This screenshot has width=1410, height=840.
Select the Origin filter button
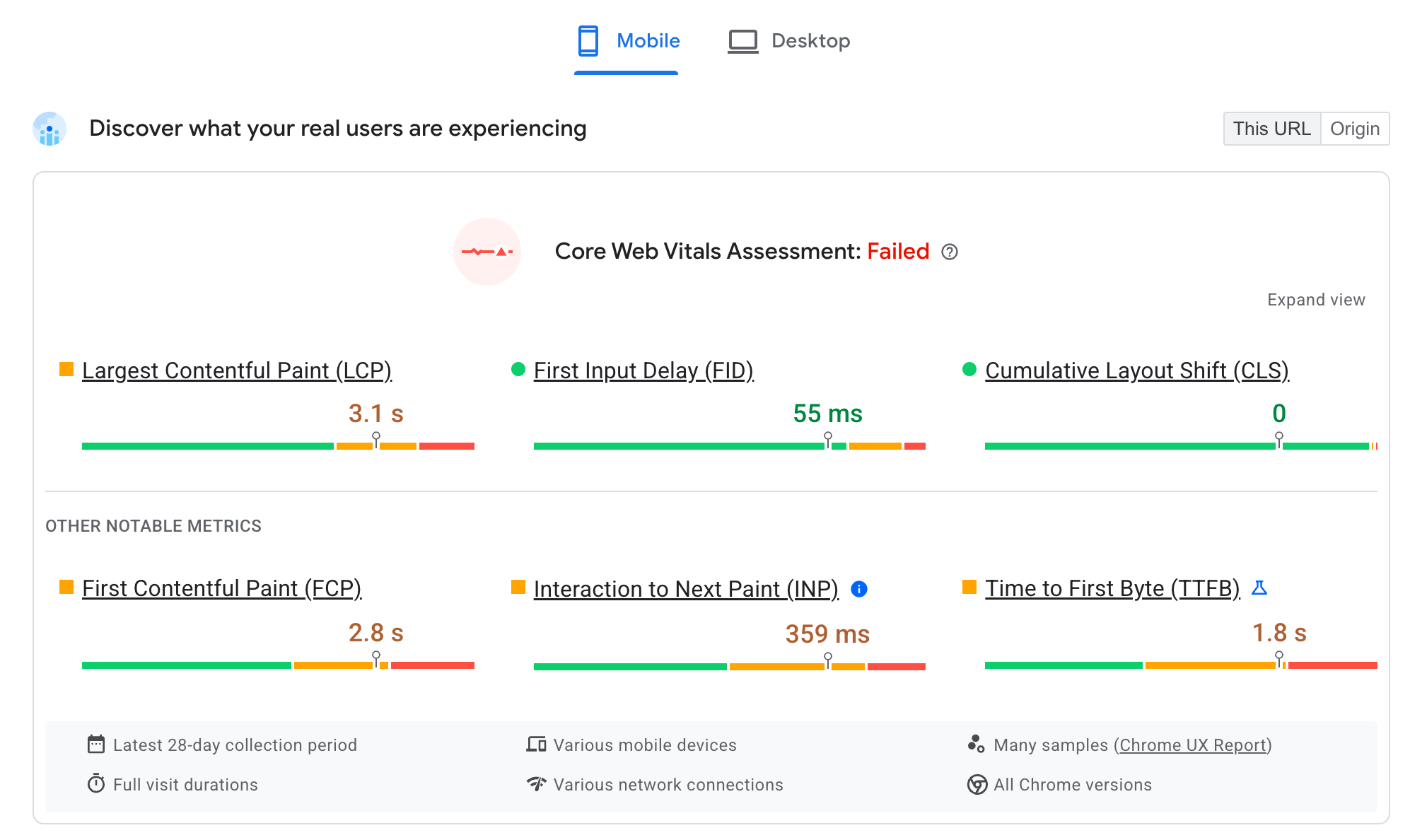click(1355, 128)
